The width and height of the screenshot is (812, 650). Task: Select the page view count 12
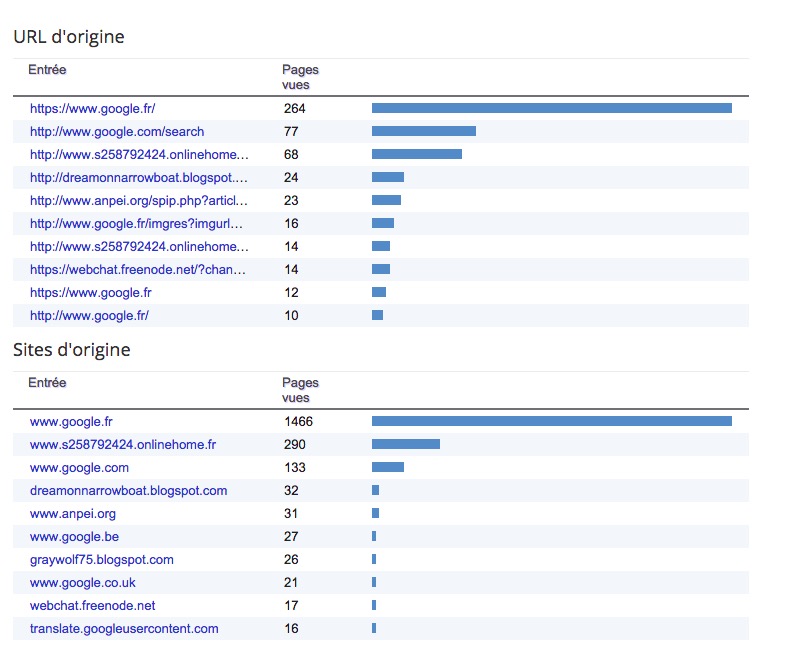[x=291, y=293]
